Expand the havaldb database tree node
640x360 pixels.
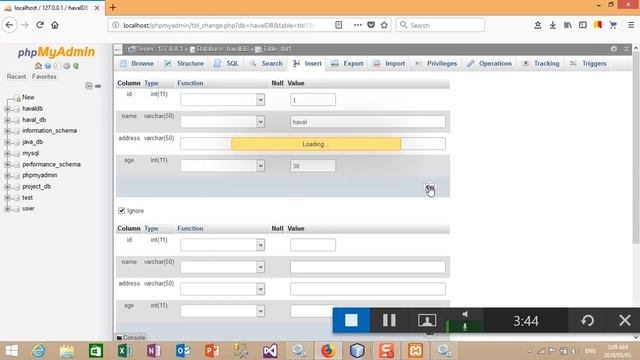[7, 109]
